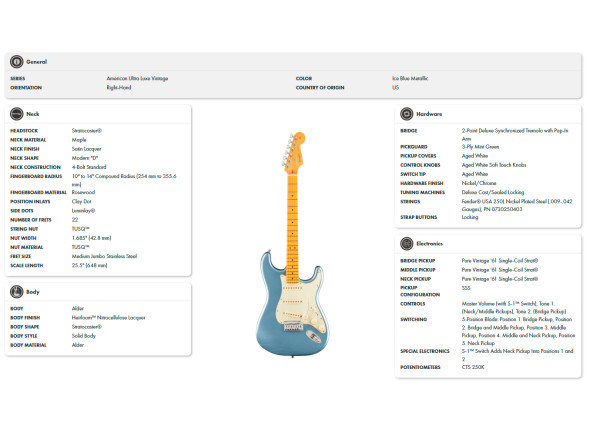The image size is (590, 434).
Task: Select the pickguard value 3-Ply Mint Green
Action: pyautogui.click(x=481, y=147)
